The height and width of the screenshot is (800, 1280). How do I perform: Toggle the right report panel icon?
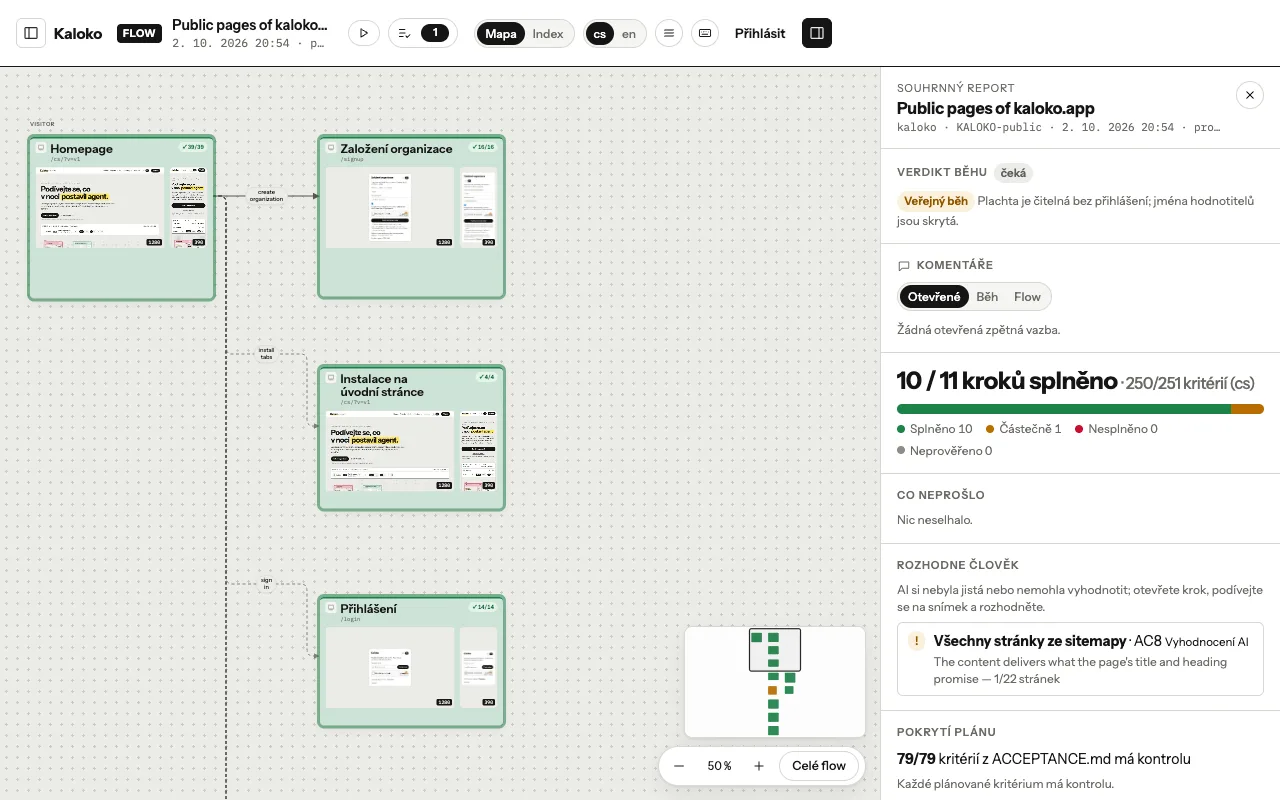coord(817,33)
